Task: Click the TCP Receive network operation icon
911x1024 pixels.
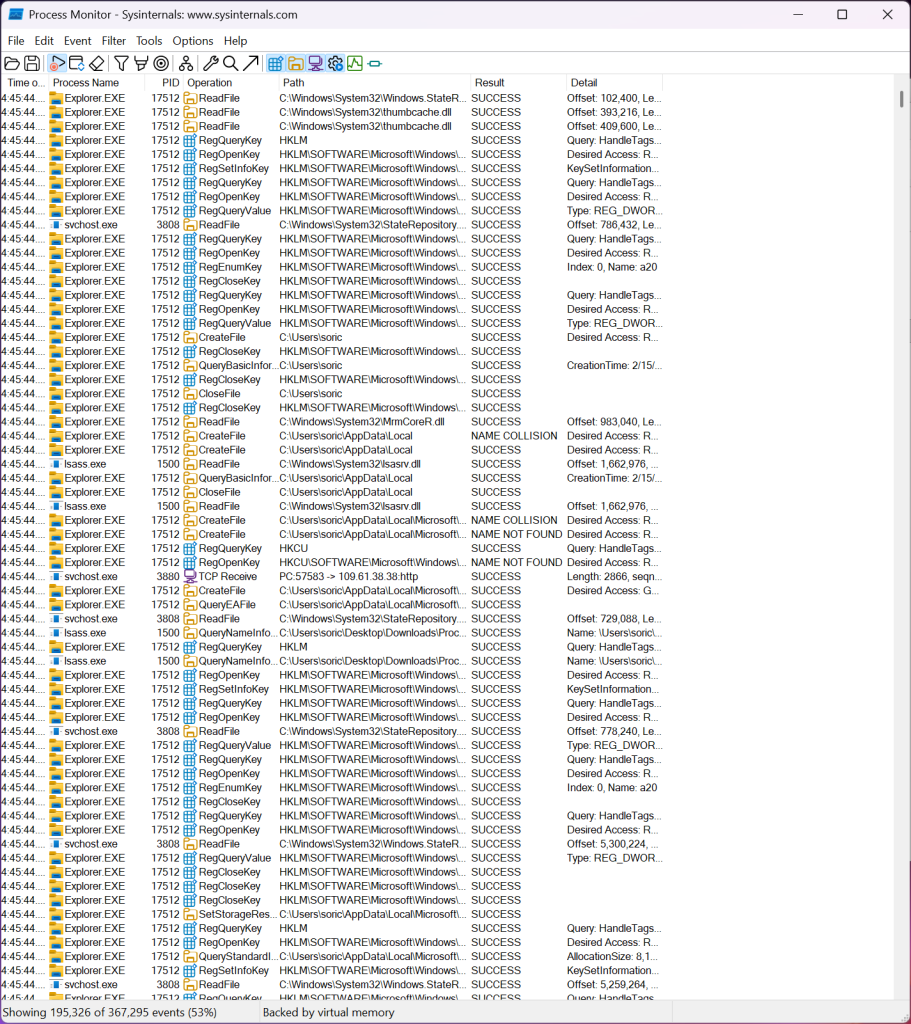Action: click(x=190, y=577)
